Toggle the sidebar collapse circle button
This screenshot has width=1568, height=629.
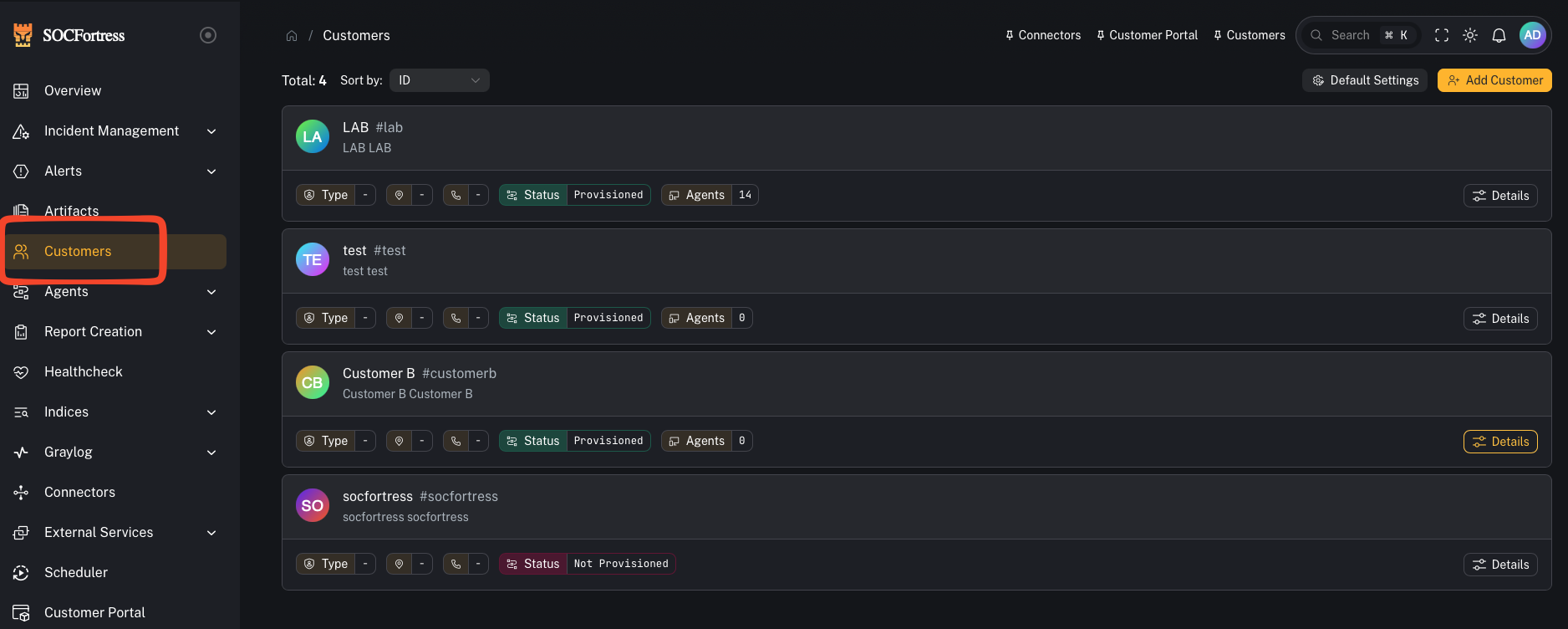coord(208,35)
